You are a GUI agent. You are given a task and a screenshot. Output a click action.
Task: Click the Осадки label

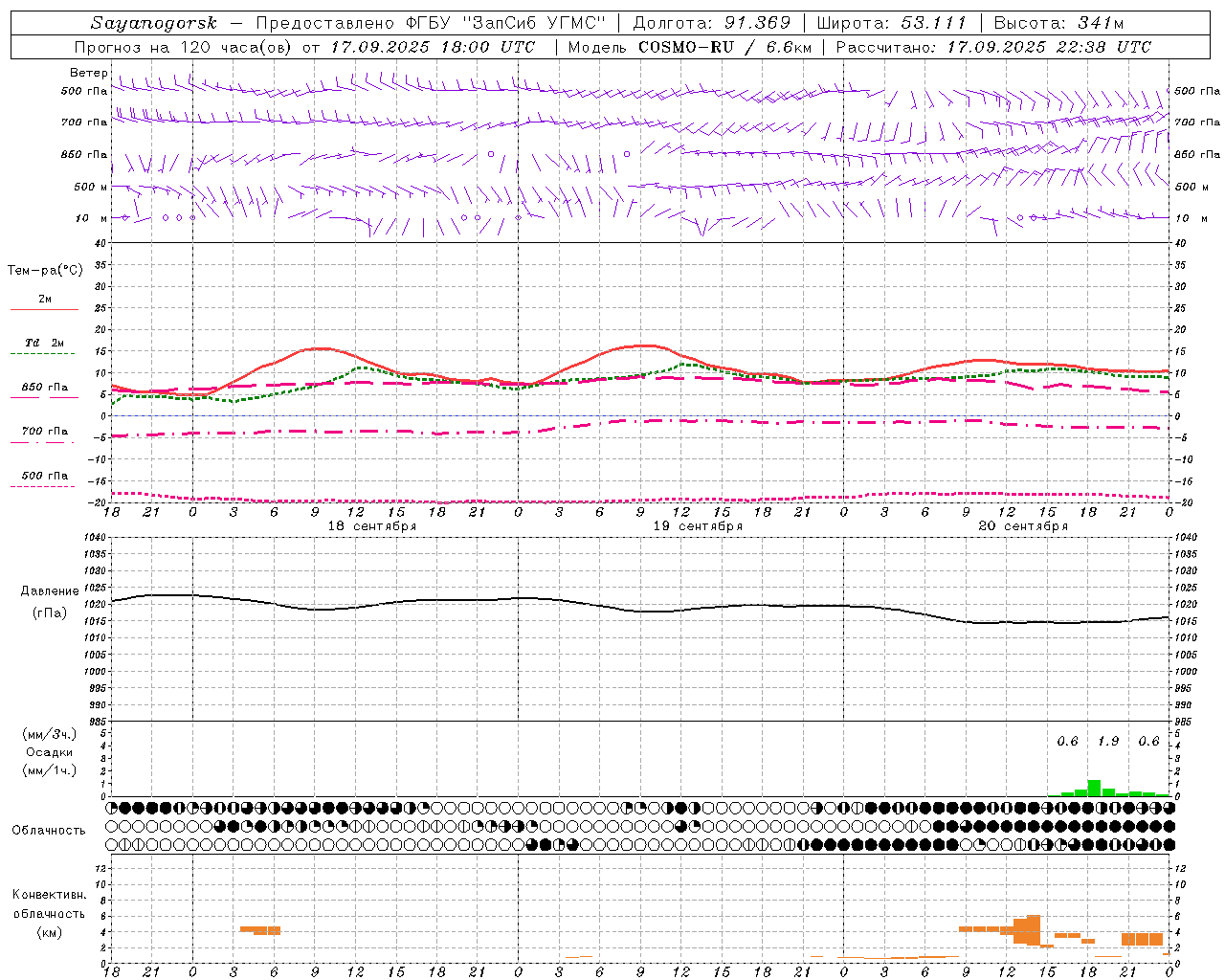point(50,752)
